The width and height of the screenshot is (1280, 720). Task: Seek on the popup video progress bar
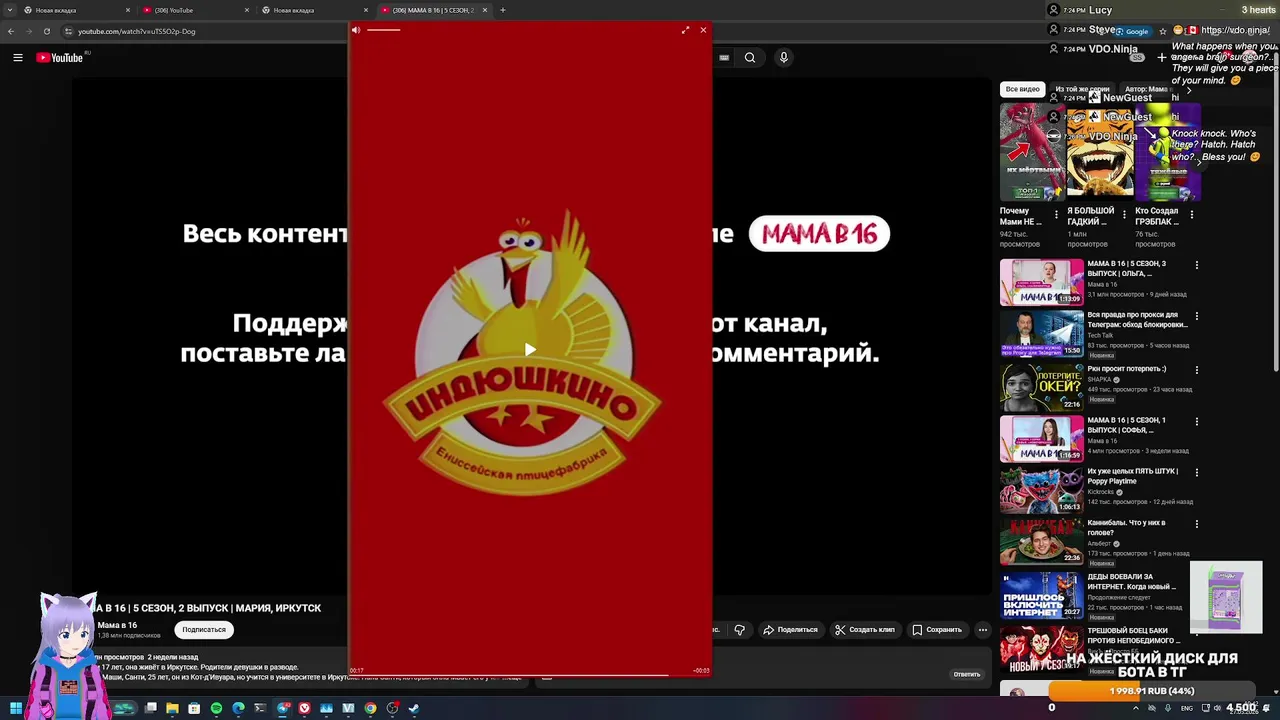530,676
